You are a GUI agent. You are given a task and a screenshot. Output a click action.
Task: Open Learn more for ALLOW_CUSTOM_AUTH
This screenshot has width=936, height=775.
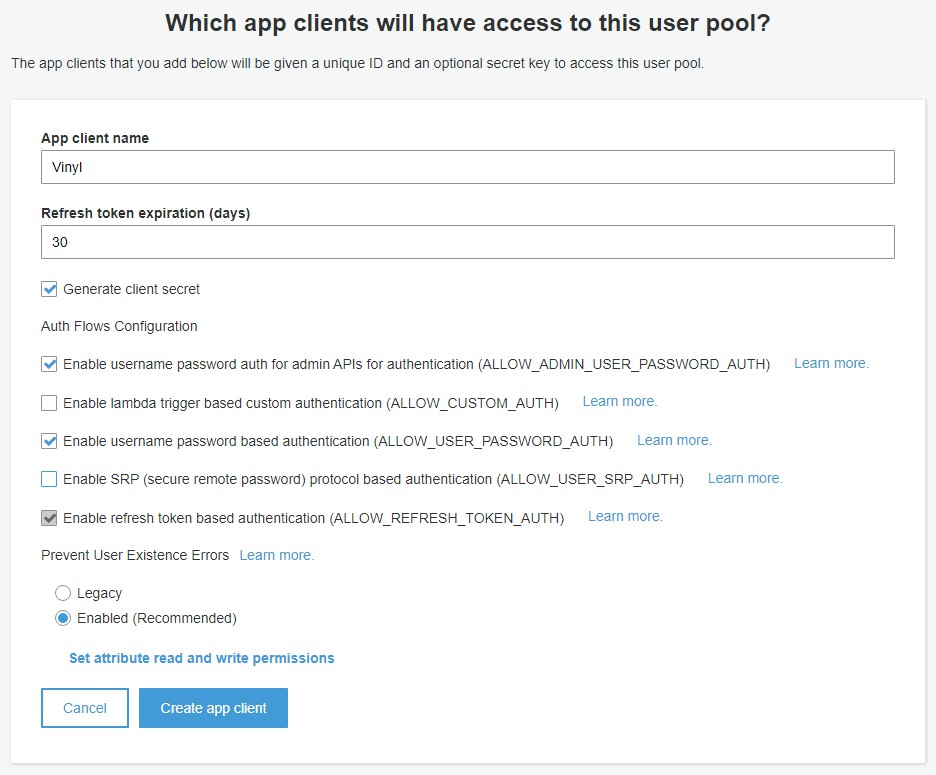coord(620,401)
